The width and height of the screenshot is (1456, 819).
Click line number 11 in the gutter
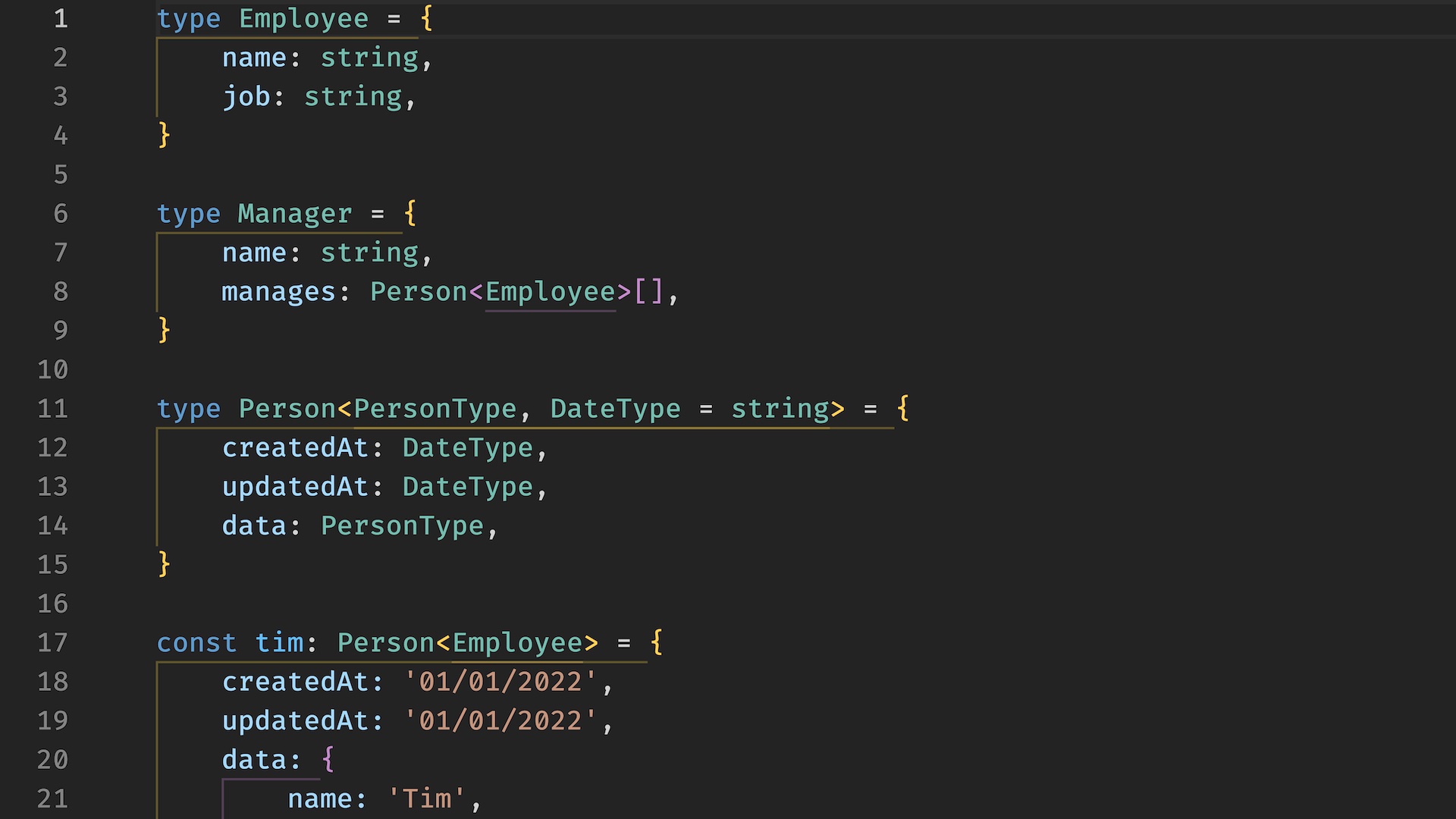(x=52, y=409)
